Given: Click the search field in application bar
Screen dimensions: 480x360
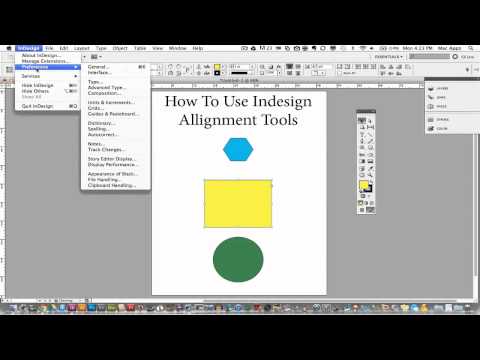Looking at the screenshot, I should (429, 57).
